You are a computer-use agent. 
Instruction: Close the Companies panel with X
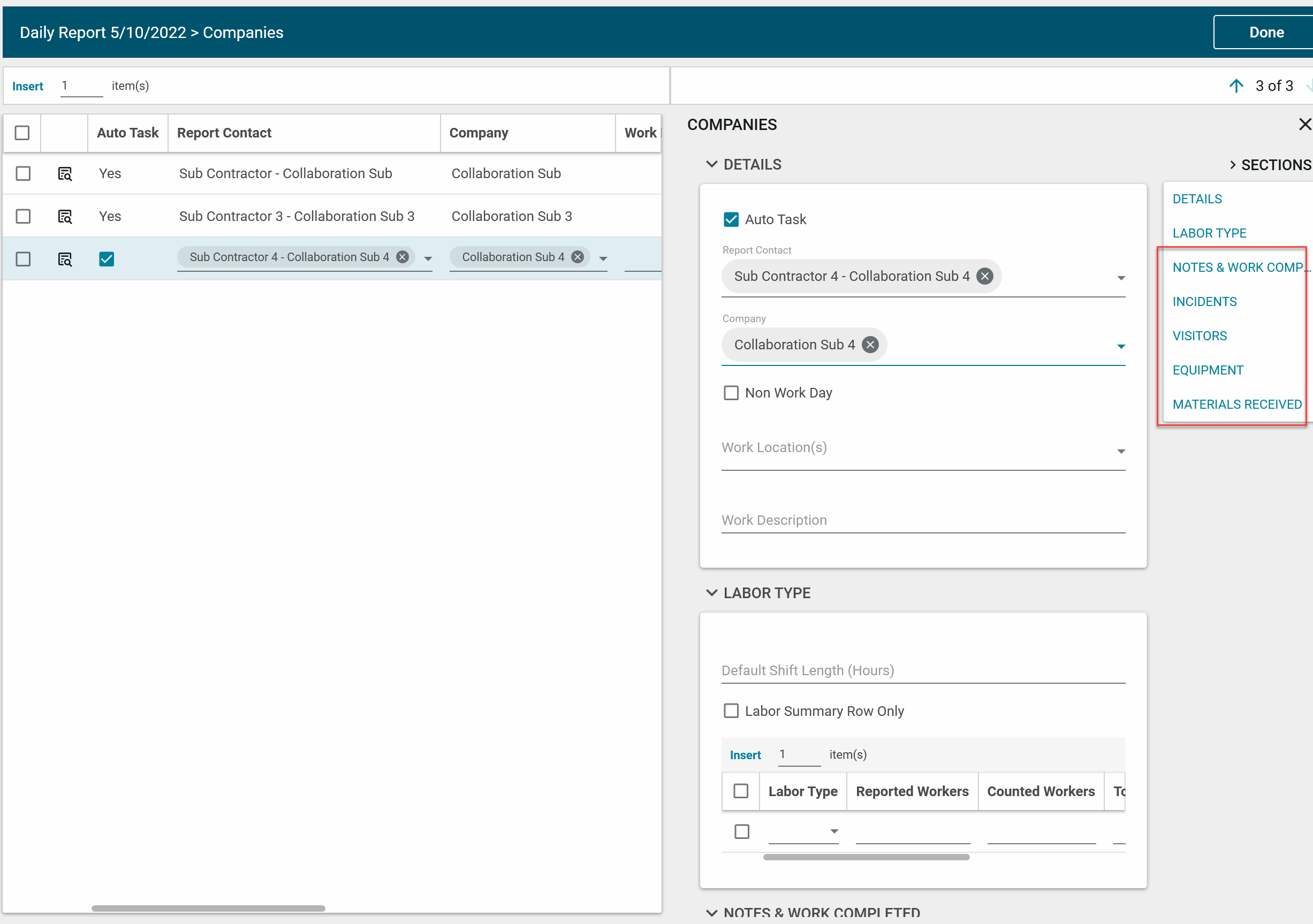[1304, 124]
